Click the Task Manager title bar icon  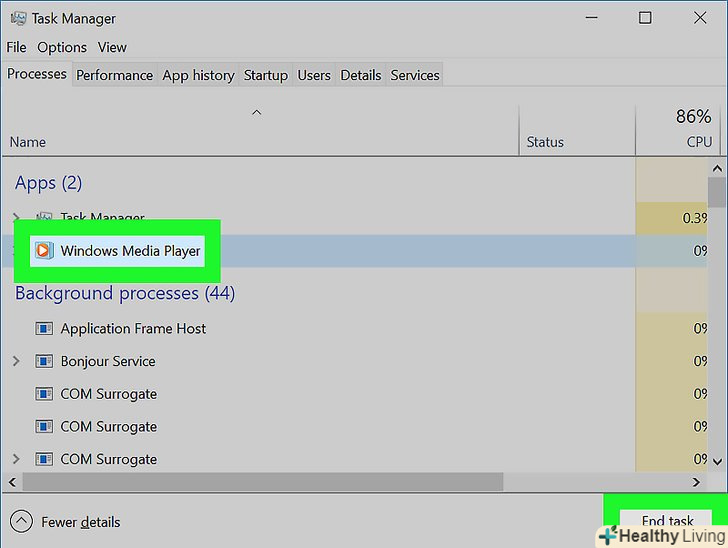pos(19,19)
